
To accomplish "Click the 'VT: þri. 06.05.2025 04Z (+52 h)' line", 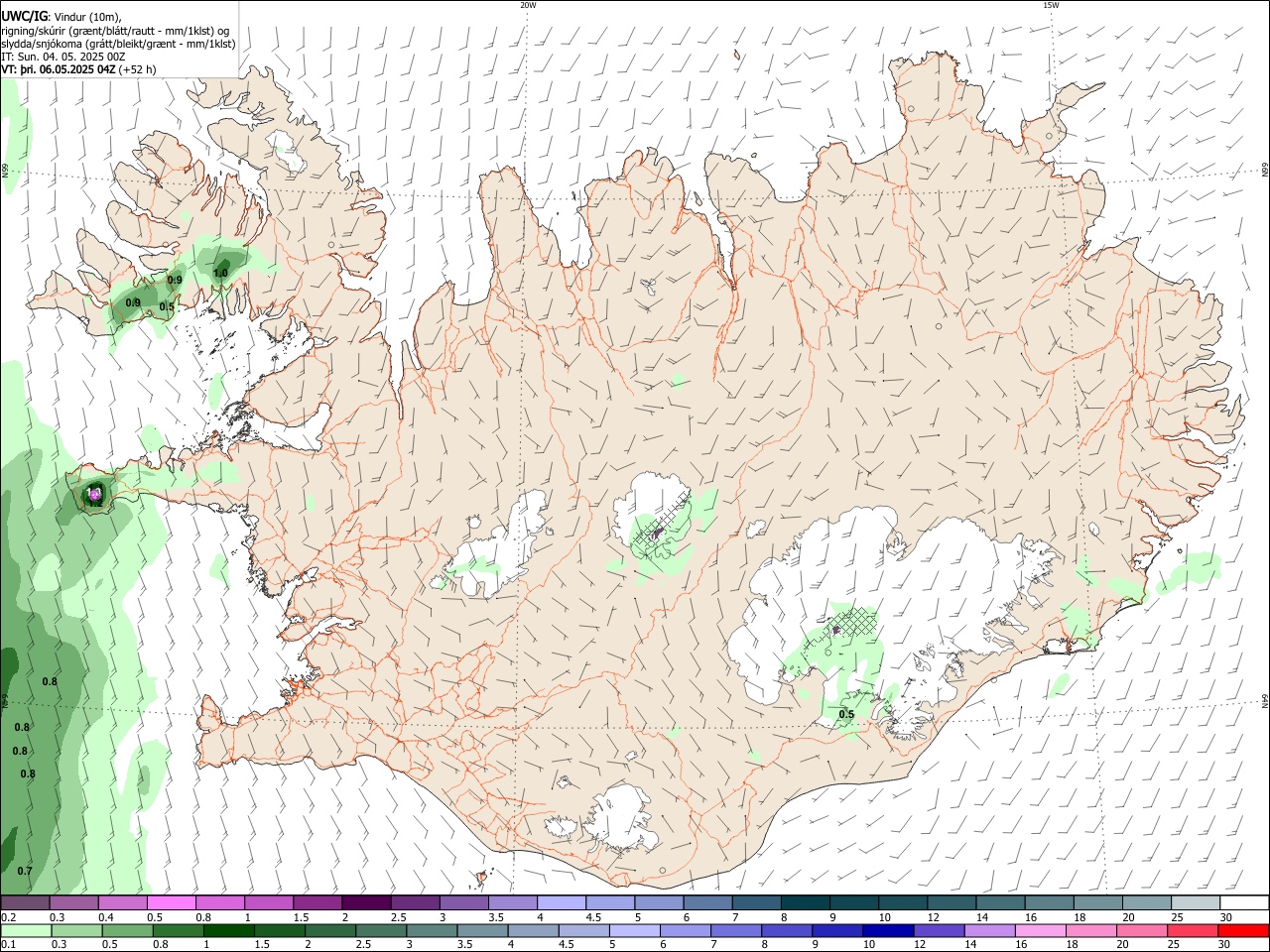I will 78,69.
